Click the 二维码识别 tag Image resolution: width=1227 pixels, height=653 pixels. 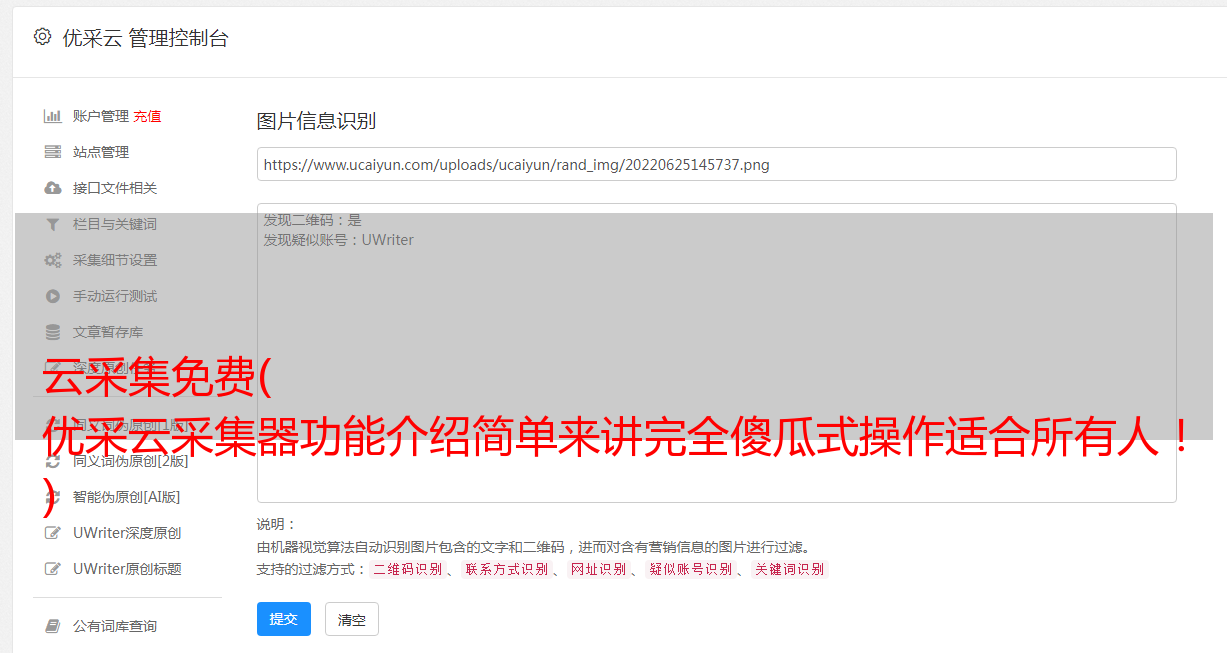pos(407,569)
